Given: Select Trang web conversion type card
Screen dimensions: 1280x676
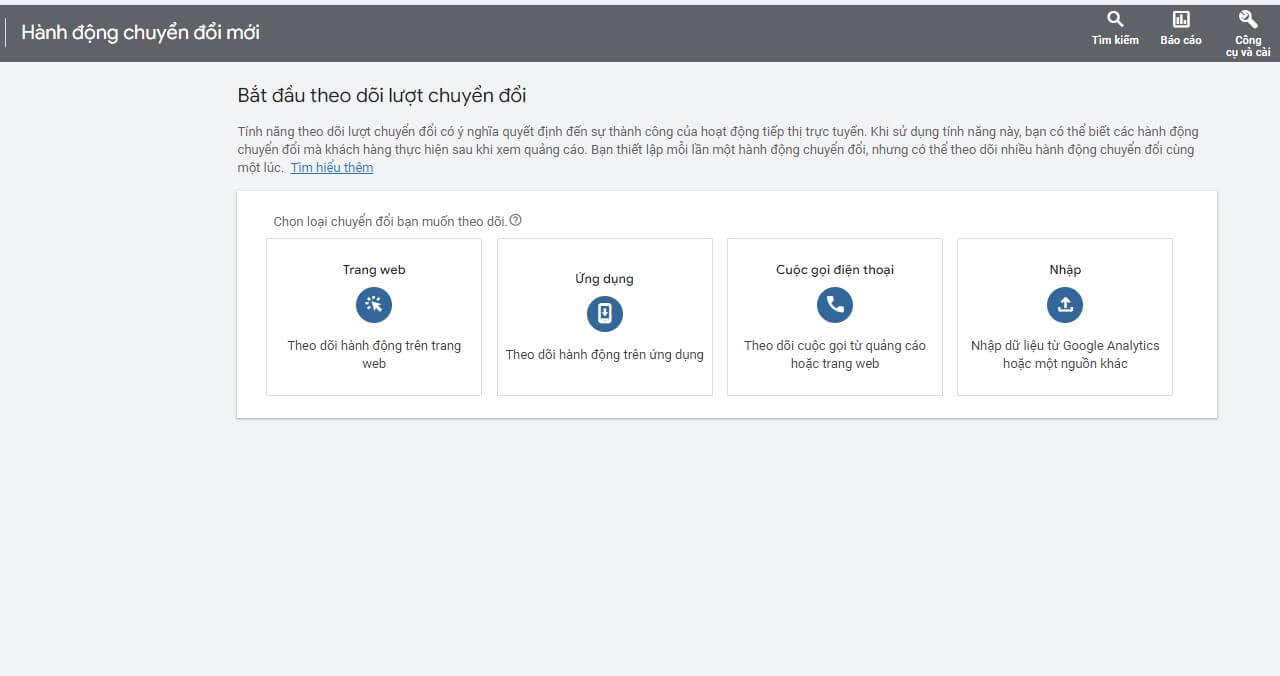Looking at the screenshot, I should (x=373, y=316).
